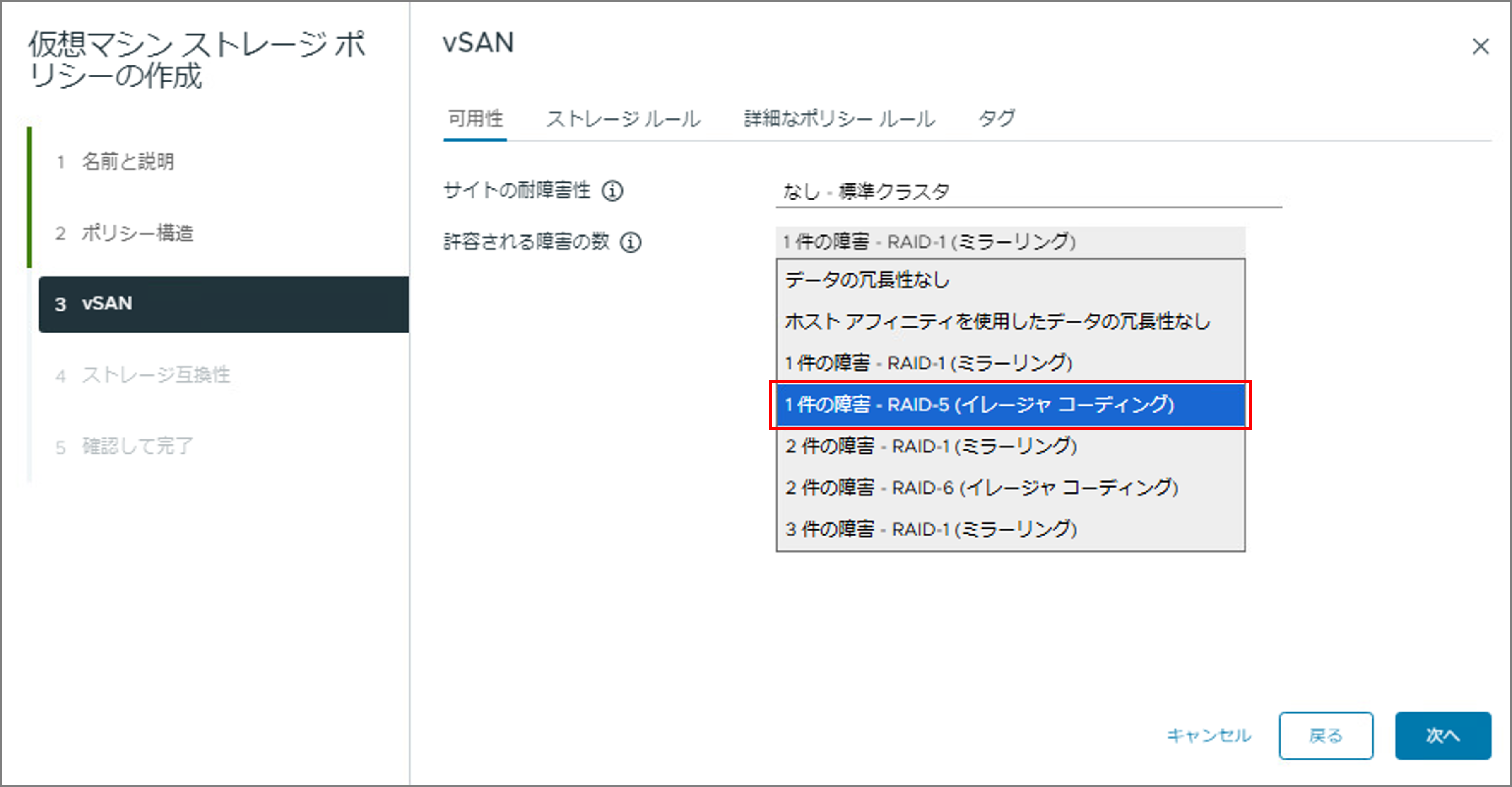This screenshot has width=1512, height=787.
Task: Select ホスト アフィニティを使用したデータの冗長性なし option
Action: point(1010,321)
